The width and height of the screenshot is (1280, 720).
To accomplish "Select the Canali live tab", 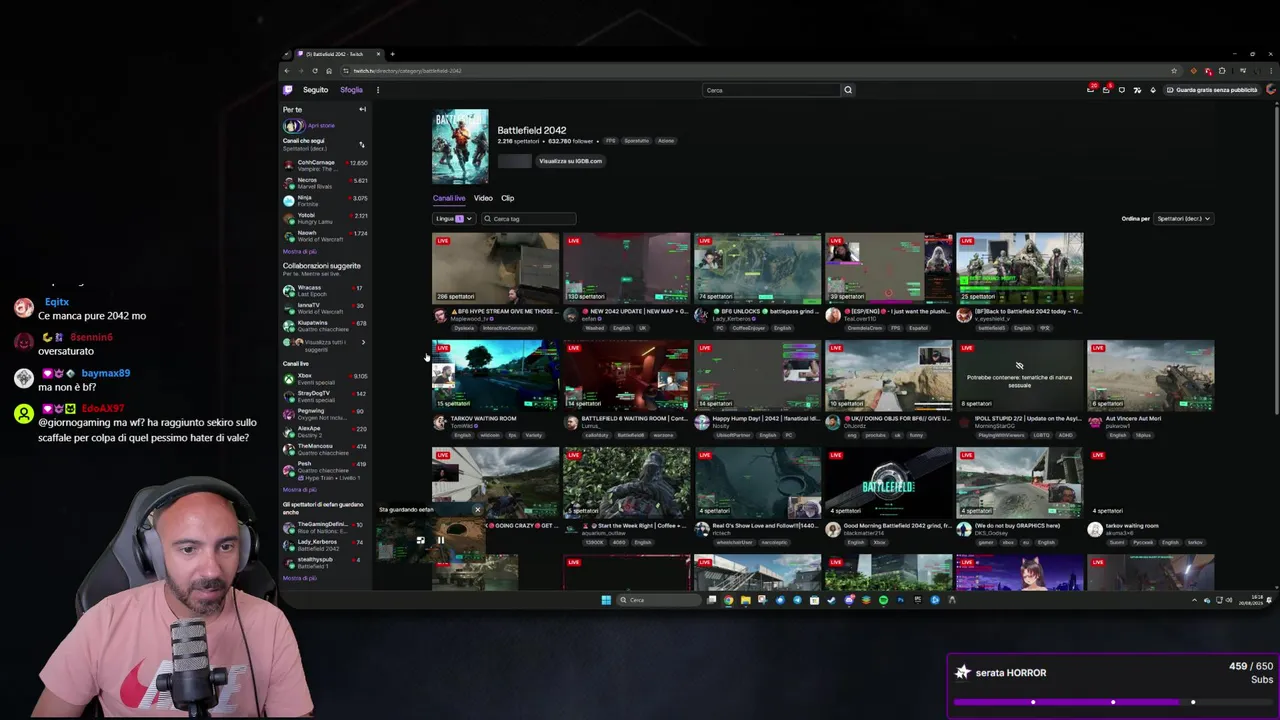I will 449,198.
